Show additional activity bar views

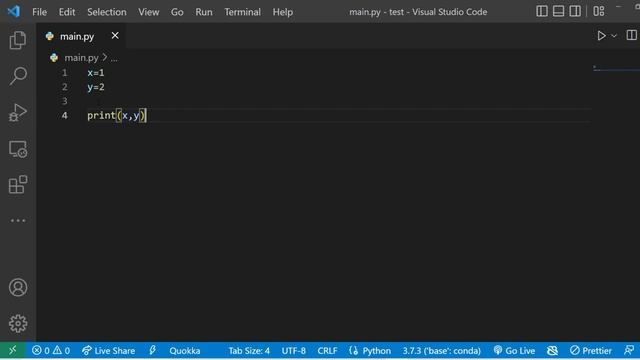[18, 220]
